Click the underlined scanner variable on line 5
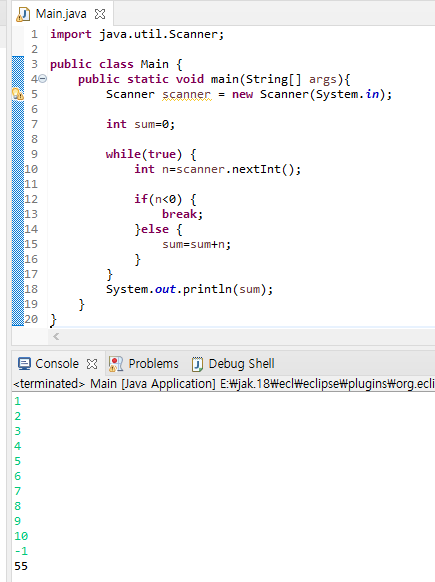Image resolution: width=435 pixels, height=582 pixels. tap(187, 94)
